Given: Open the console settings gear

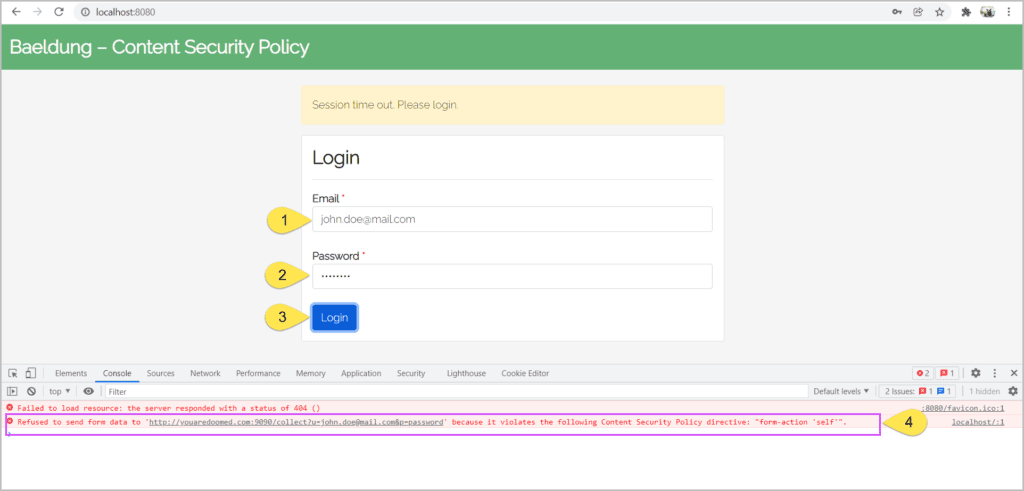Looking at the screenshot, I should (x=1013, y=391).
